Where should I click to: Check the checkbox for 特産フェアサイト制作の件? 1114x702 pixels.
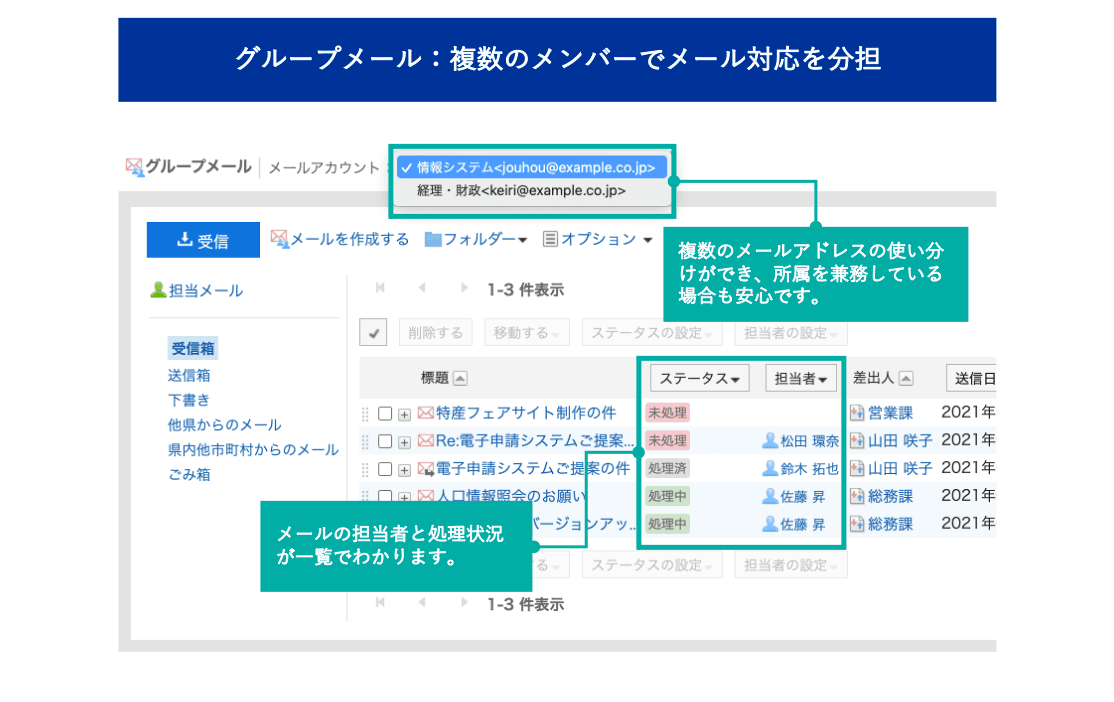pos(383,412)
